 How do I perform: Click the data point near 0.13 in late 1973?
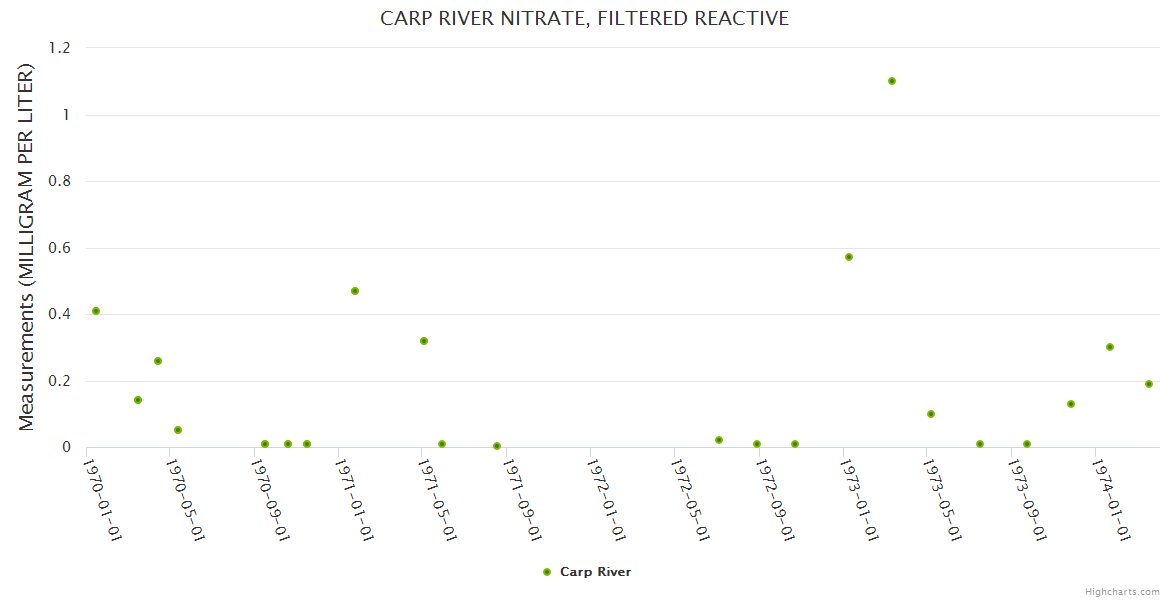point(1071,404)
